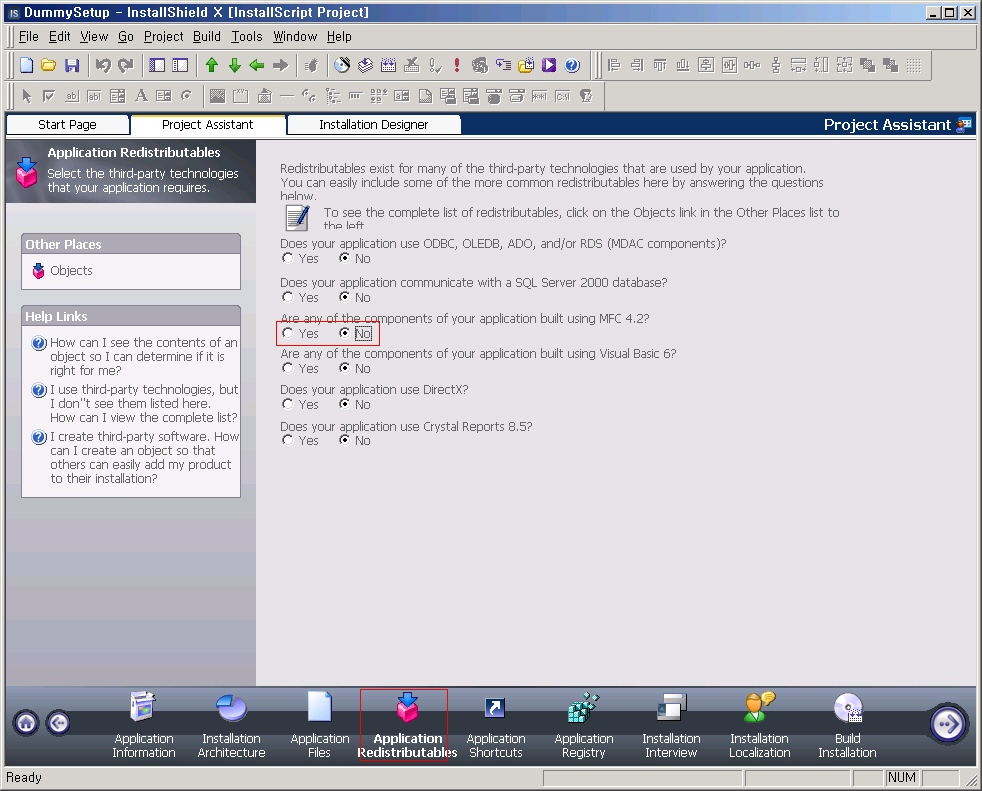Open the Help menu
Viewport: 982px width, 791px height.
point(339,36)
